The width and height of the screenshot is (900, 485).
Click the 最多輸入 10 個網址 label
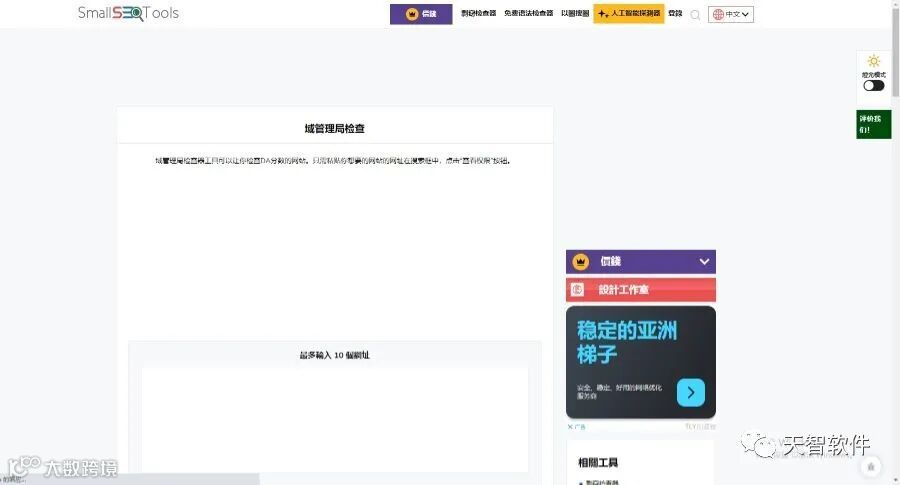click(x=335, y=355)
